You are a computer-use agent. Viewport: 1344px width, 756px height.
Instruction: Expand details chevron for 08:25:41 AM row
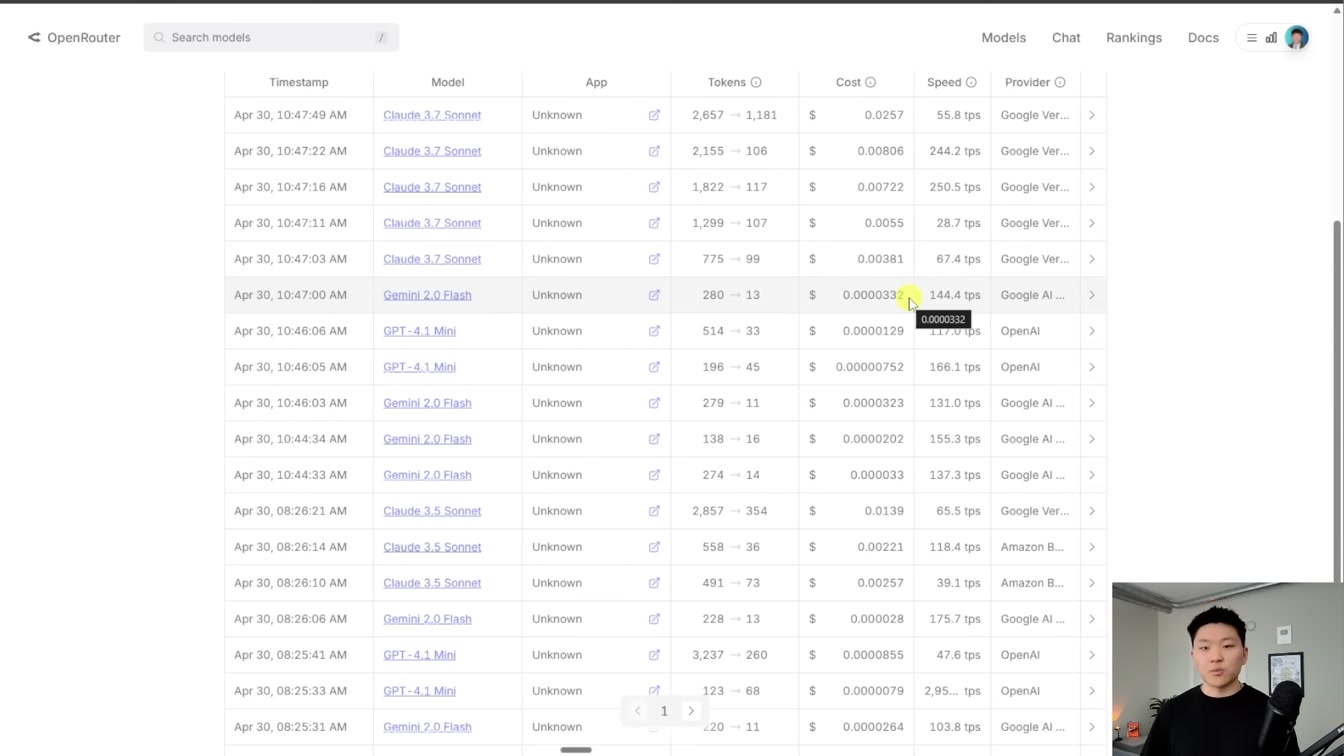pyautogui.click(x=1092, y=655)
